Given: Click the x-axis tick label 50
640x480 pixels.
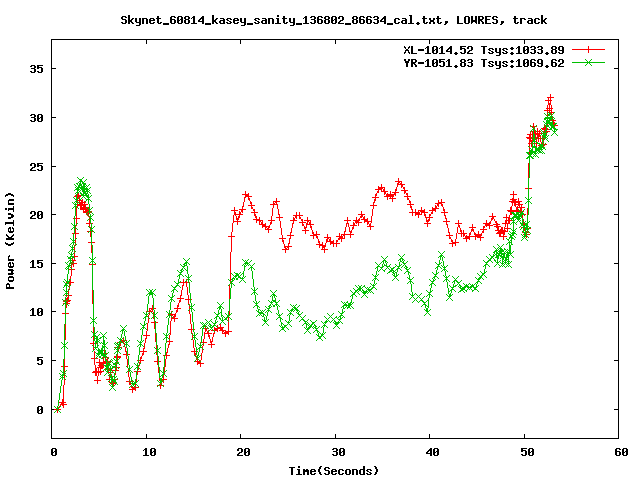Looking at the screenshot, I should 527,452.
